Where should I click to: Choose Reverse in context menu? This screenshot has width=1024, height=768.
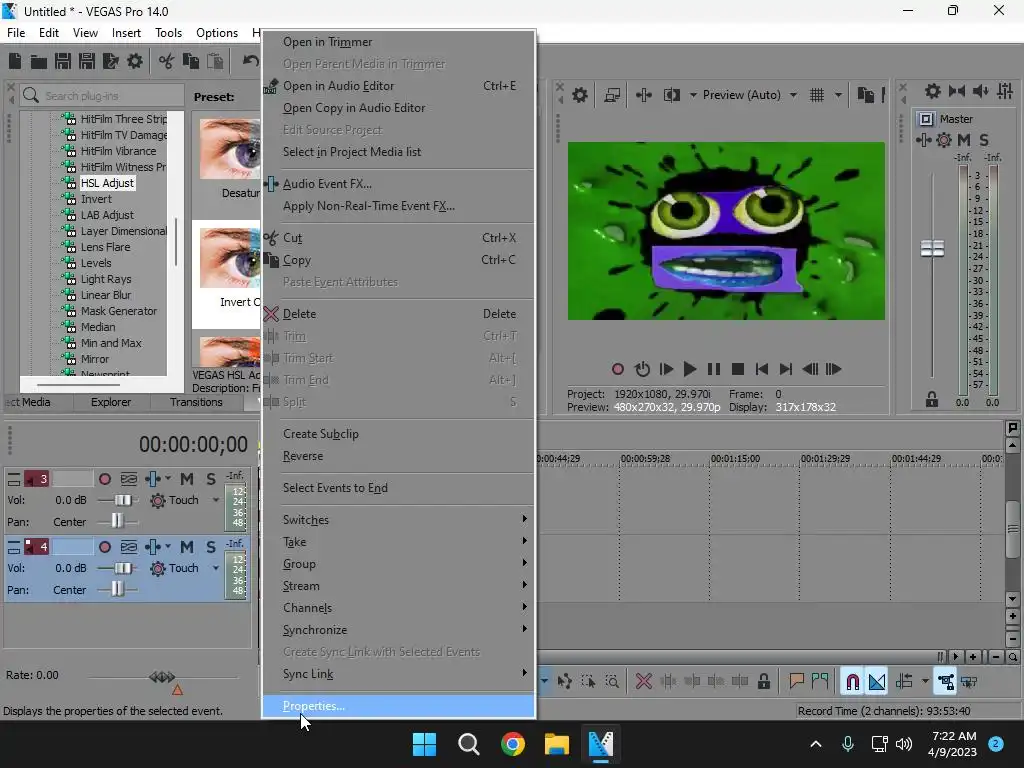[x=398, y=456]
